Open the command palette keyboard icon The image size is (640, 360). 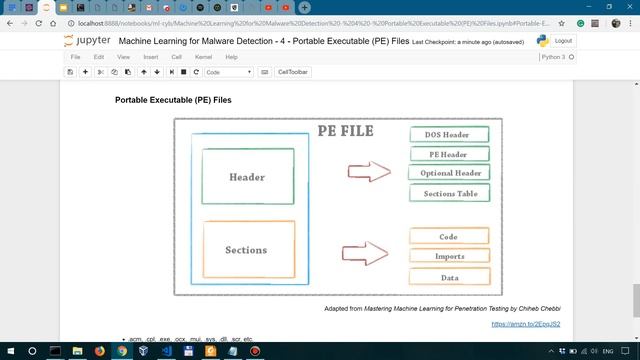pos(264,72)
